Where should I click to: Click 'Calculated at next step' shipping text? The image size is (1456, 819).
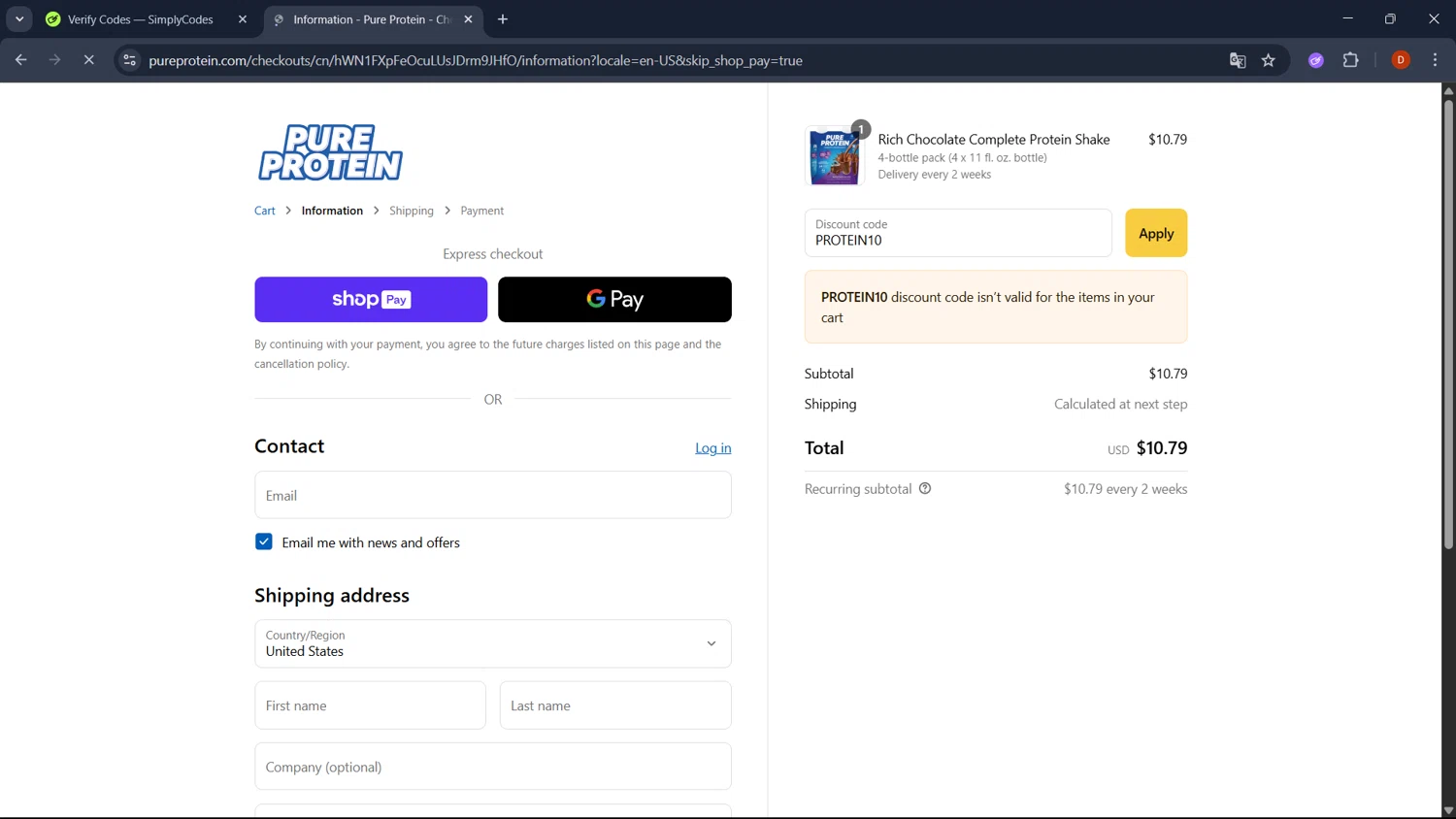[x=1121, y=404]
